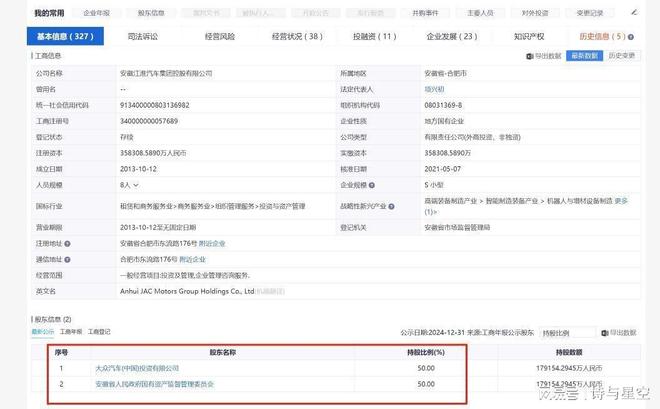This screenshot has height=409, width=660.
Task: Click the 对外投资 shortcut
Action: point(535,13)
